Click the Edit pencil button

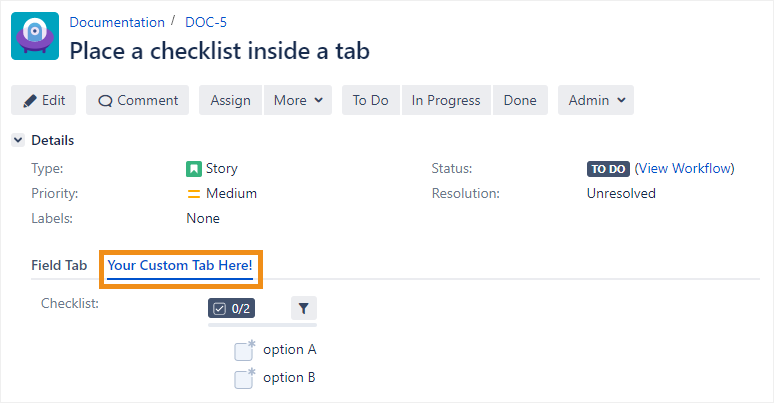44,100
